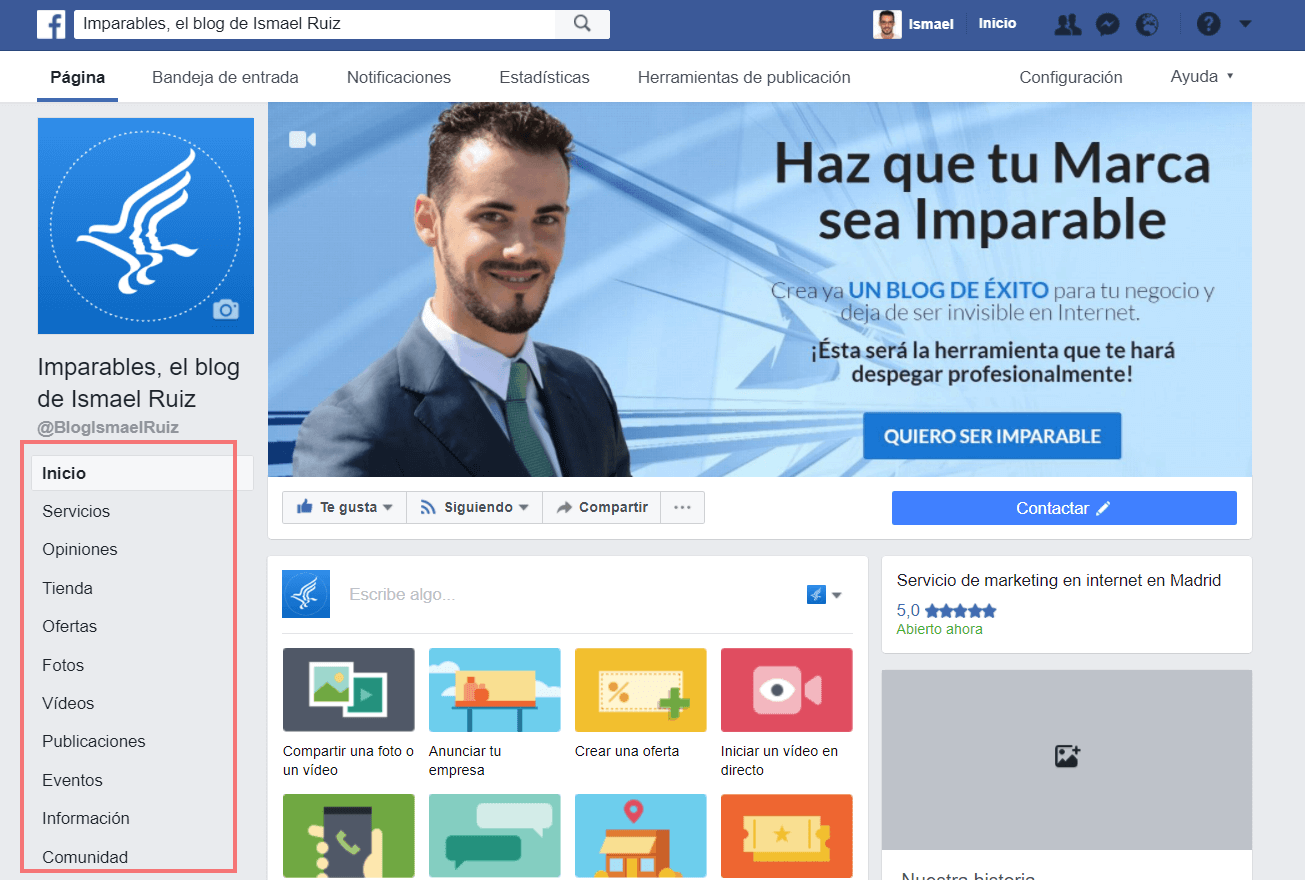Select Opiniones in the left sidebar
Image resolution: width=1305 pixels, height=880 pixels.
80,549
